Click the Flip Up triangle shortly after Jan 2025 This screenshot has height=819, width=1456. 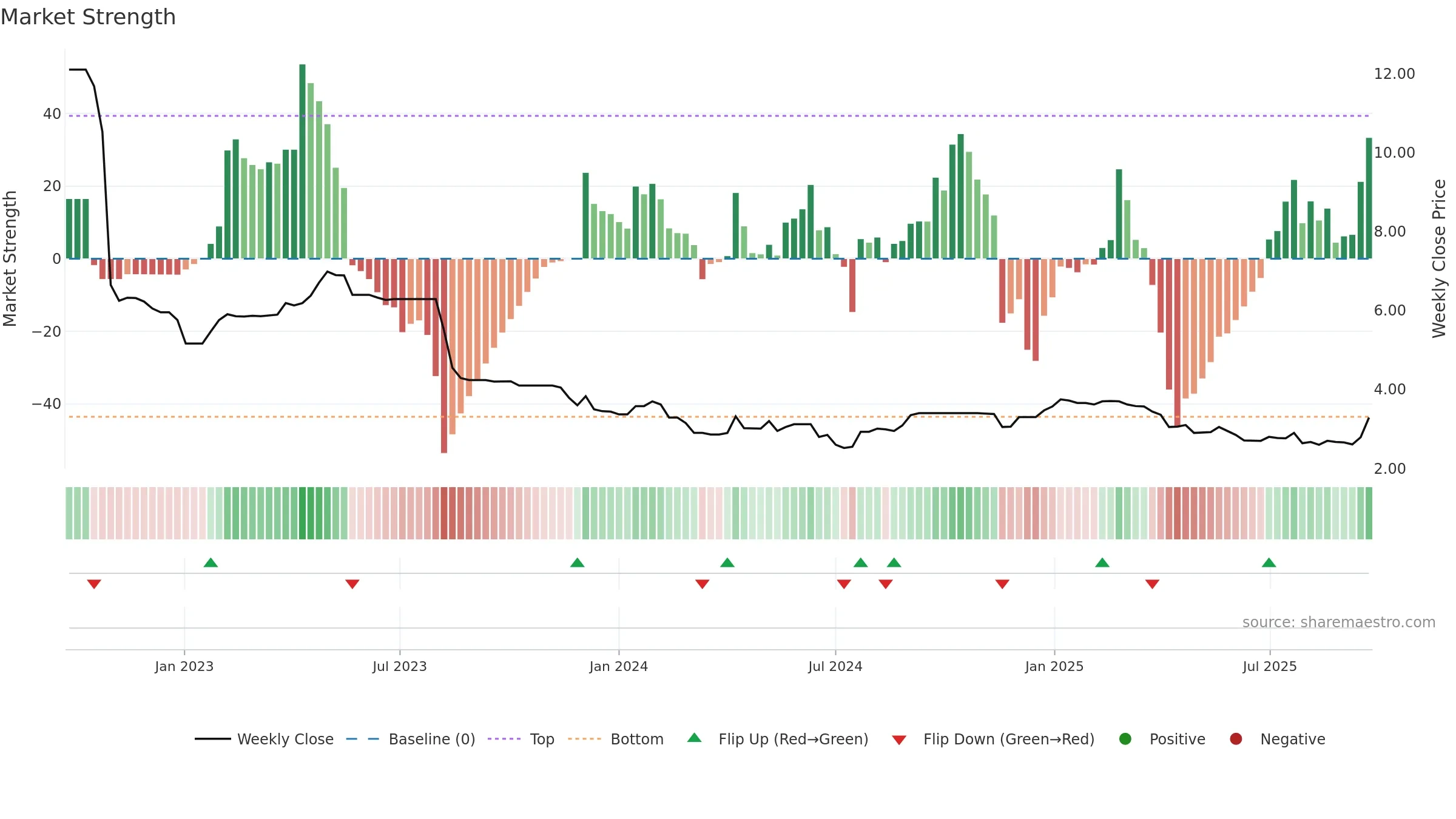pos(1102,562)
